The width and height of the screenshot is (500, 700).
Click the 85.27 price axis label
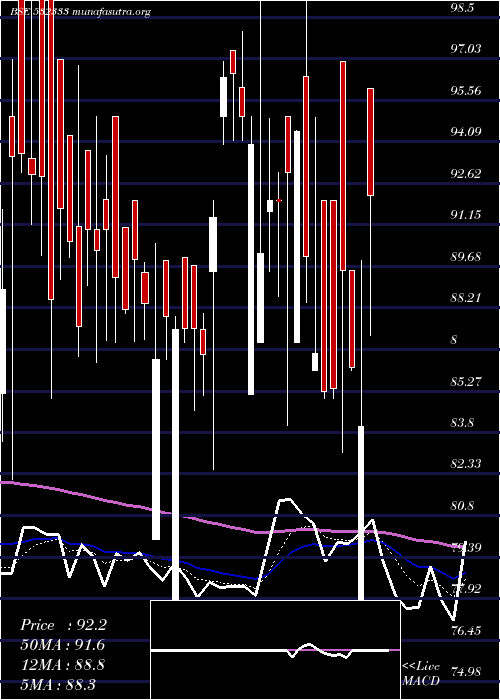pos(466,382)
